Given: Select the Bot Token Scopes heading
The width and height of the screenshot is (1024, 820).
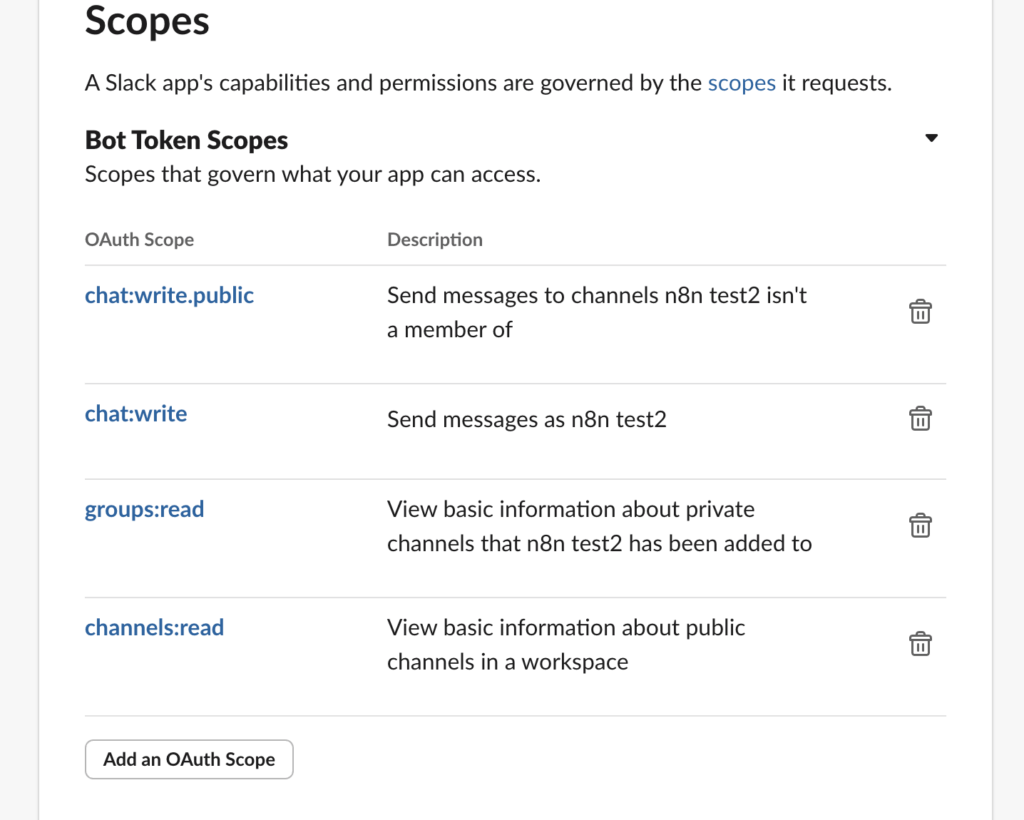Looking at the screenshot, I should 186,140.
